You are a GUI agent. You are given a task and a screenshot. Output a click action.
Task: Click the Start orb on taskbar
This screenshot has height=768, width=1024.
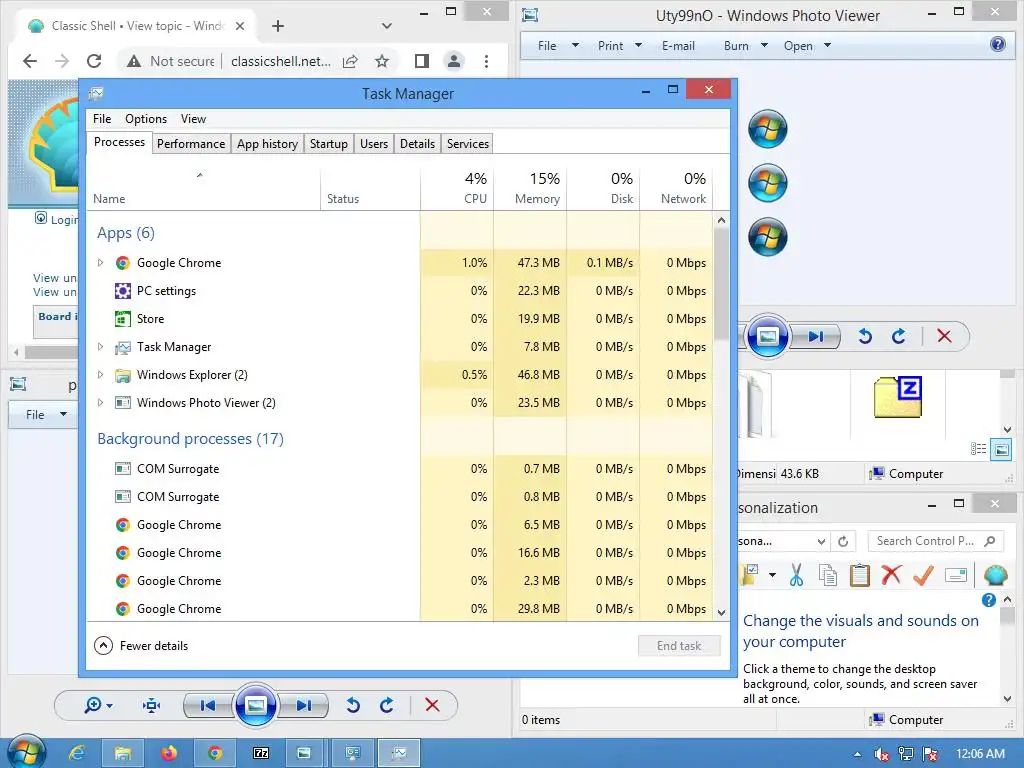click(26, 752)
